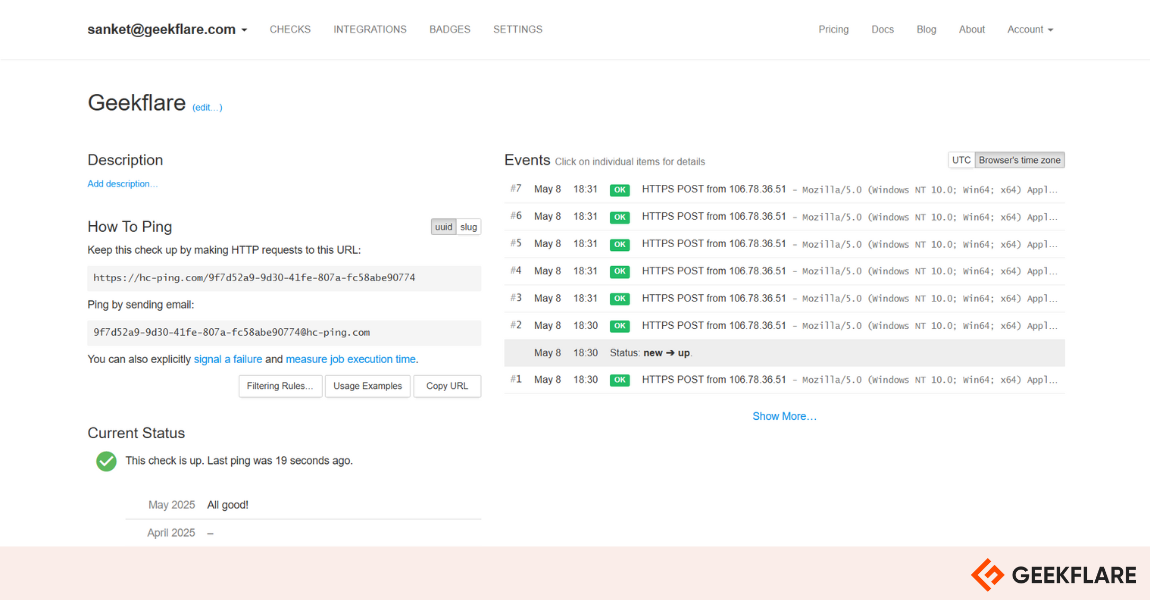
Task: Open event #6 ping details
Action: (784, 216)
